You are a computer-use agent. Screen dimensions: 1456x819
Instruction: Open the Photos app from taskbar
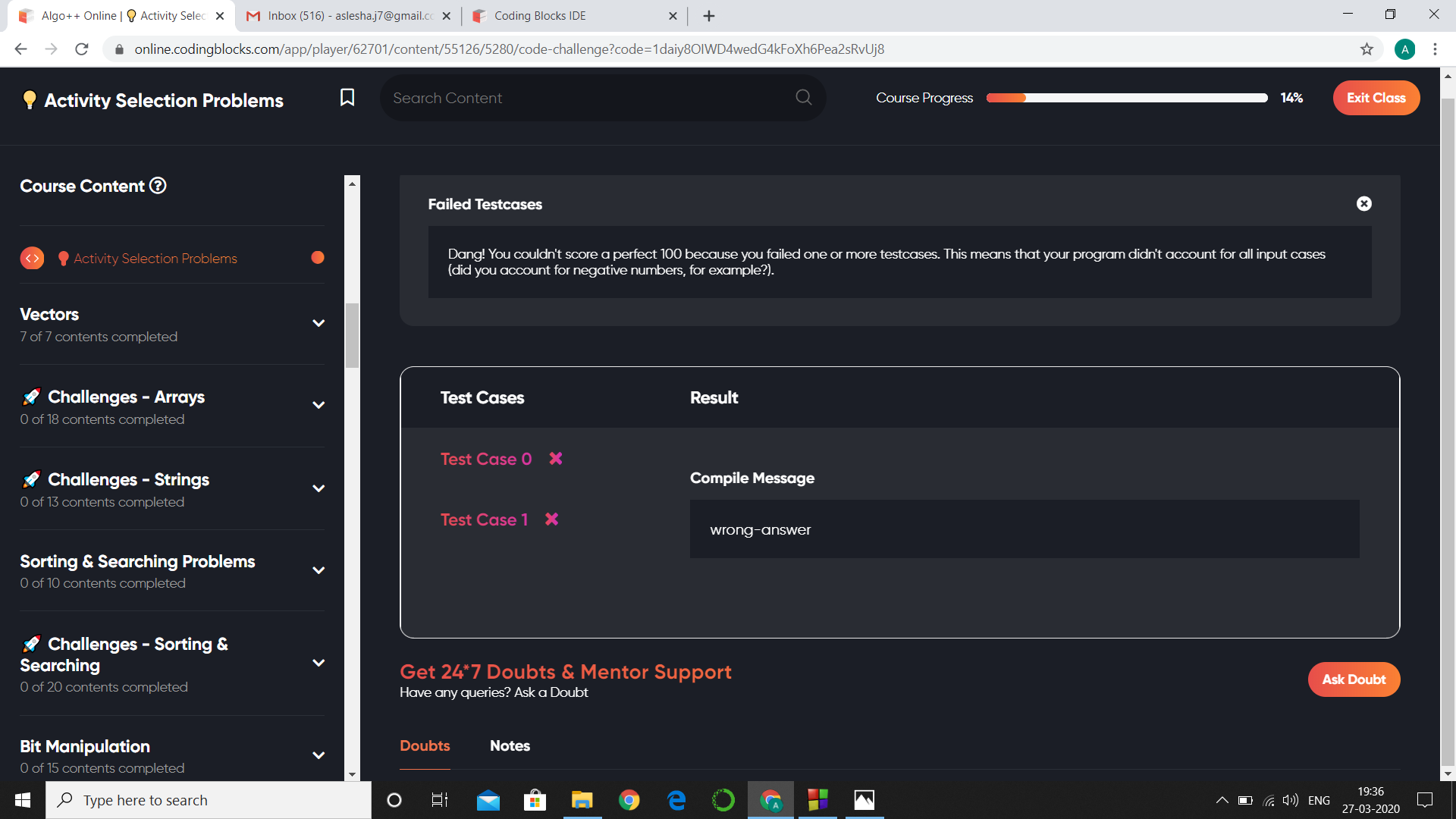[x=864, y=800]
